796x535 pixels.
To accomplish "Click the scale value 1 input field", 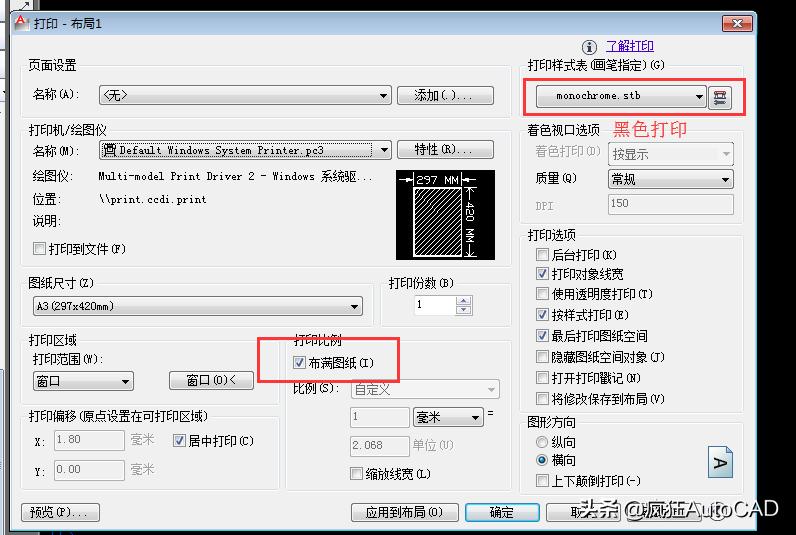I will [379, 417].
